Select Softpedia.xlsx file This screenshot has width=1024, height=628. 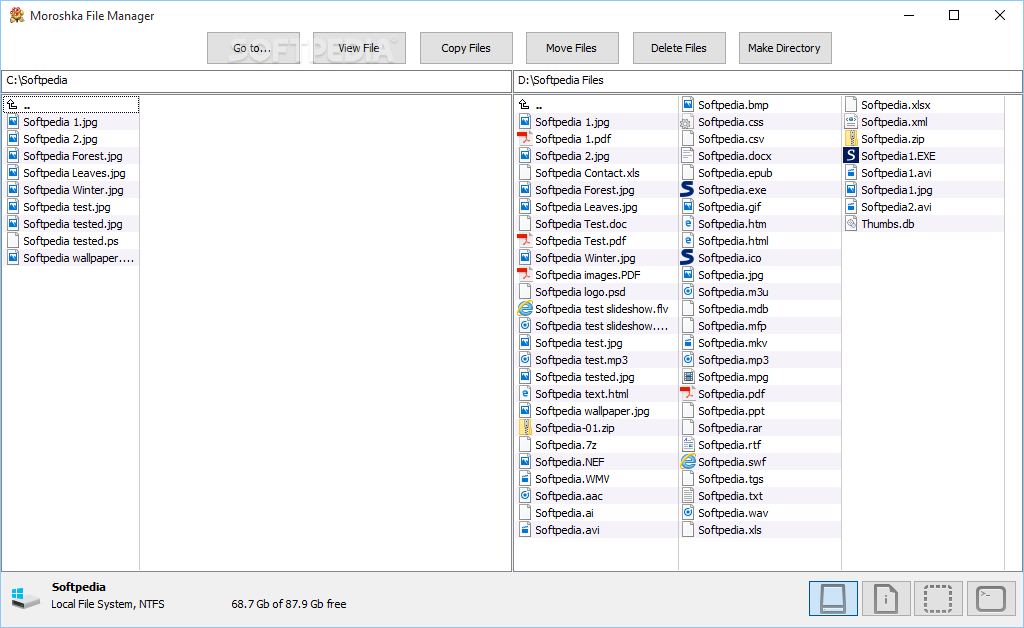pos(923,104)
